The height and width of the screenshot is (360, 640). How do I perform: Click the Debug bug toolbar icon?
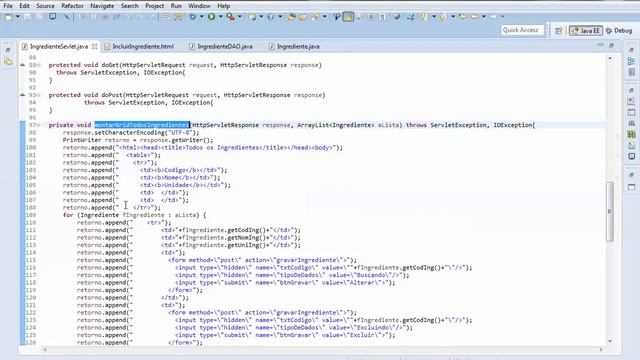tap(193, 17)
